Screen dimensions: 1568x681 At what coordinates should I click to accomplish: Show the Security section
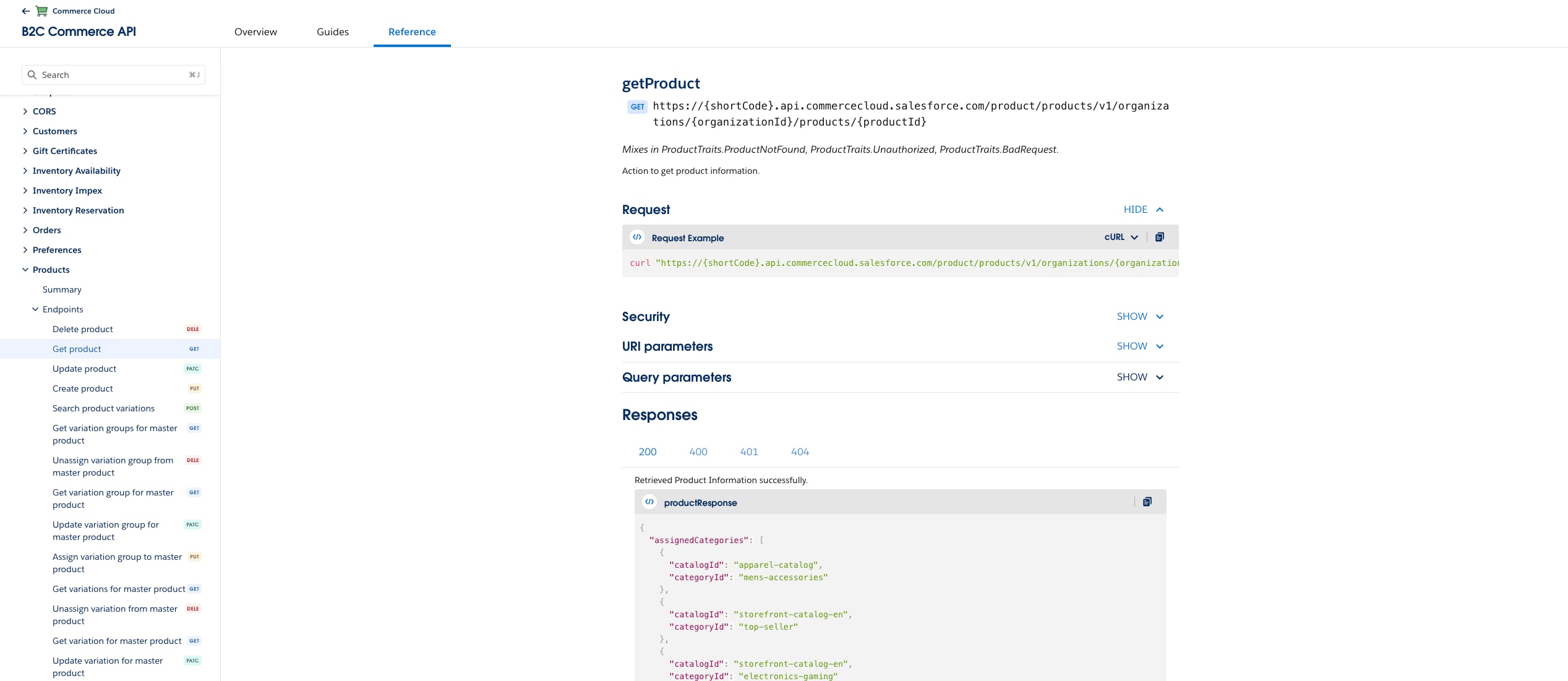[x=1140, y=317]
